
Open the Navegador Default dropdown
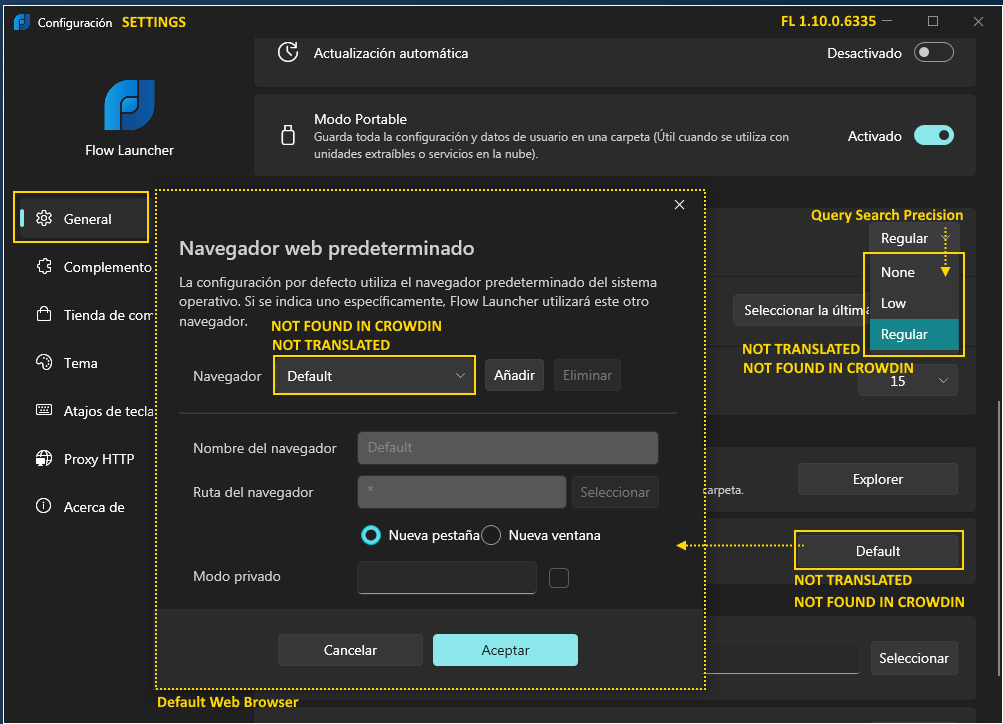click(374, 375)
